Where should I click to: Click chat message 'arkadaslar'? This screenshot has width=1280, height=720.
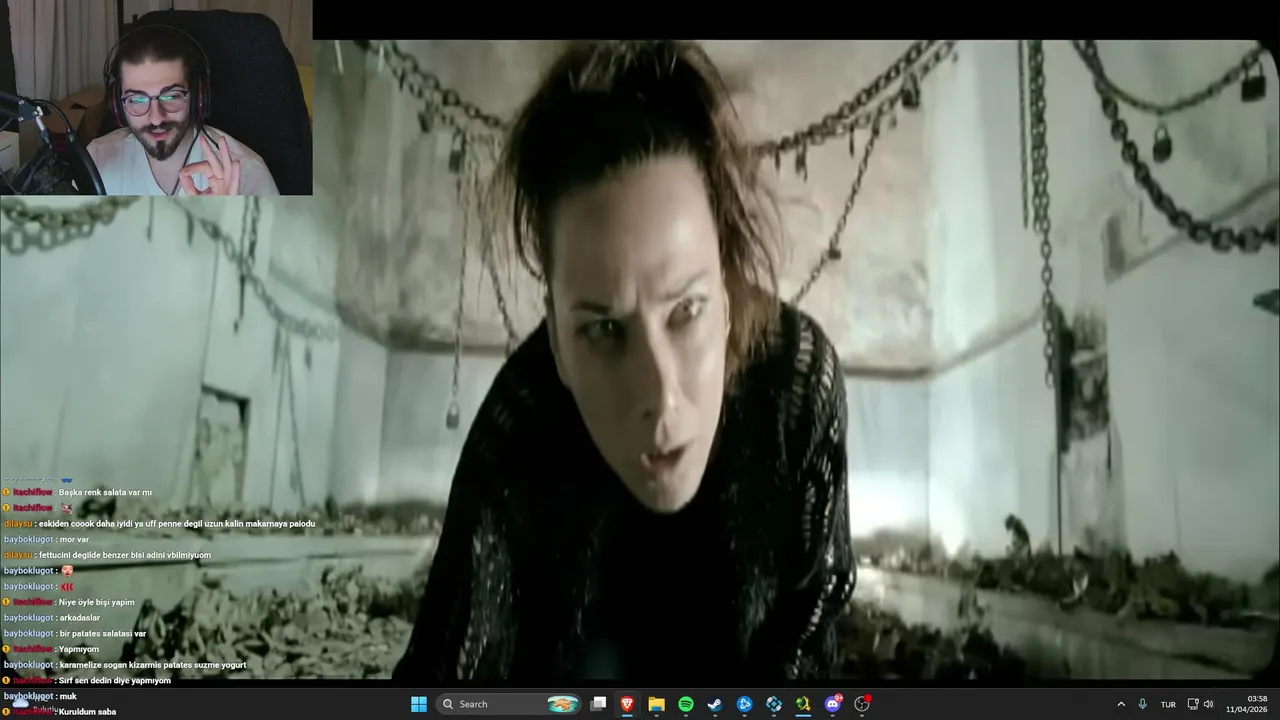(80, 618)
